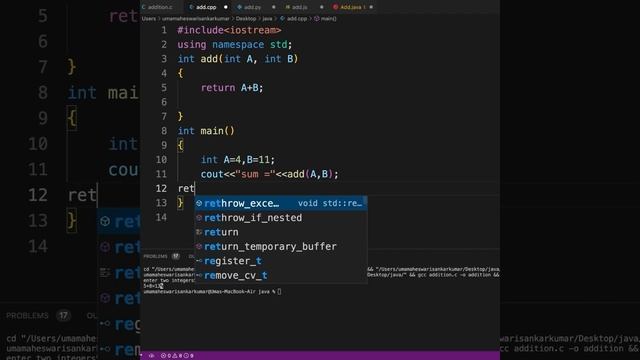This screenshot has width=640, height=360.
Task: Select the return keyword suggestion
Action: point(281,232)
